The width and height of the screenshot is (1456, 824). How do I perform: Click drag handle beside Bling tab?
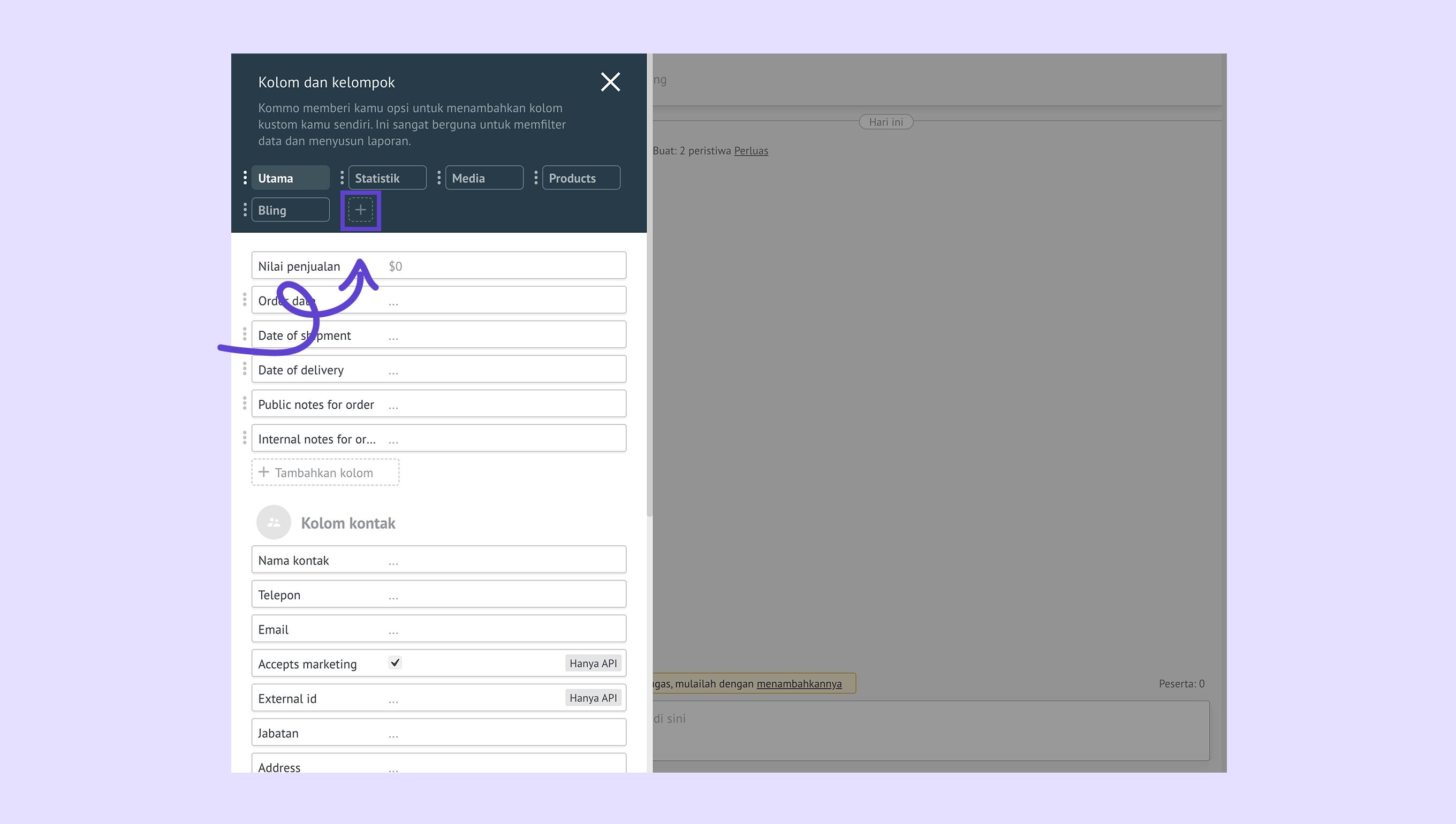tap(245, 210)
